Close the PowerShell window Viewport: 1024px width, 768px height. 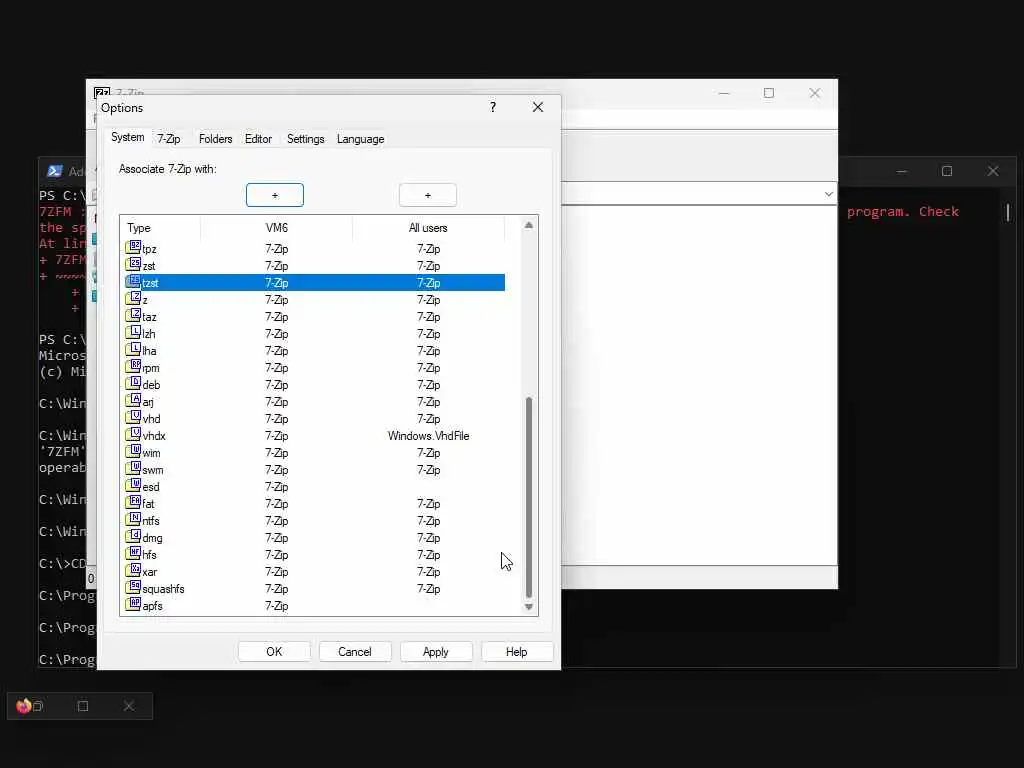993,171
